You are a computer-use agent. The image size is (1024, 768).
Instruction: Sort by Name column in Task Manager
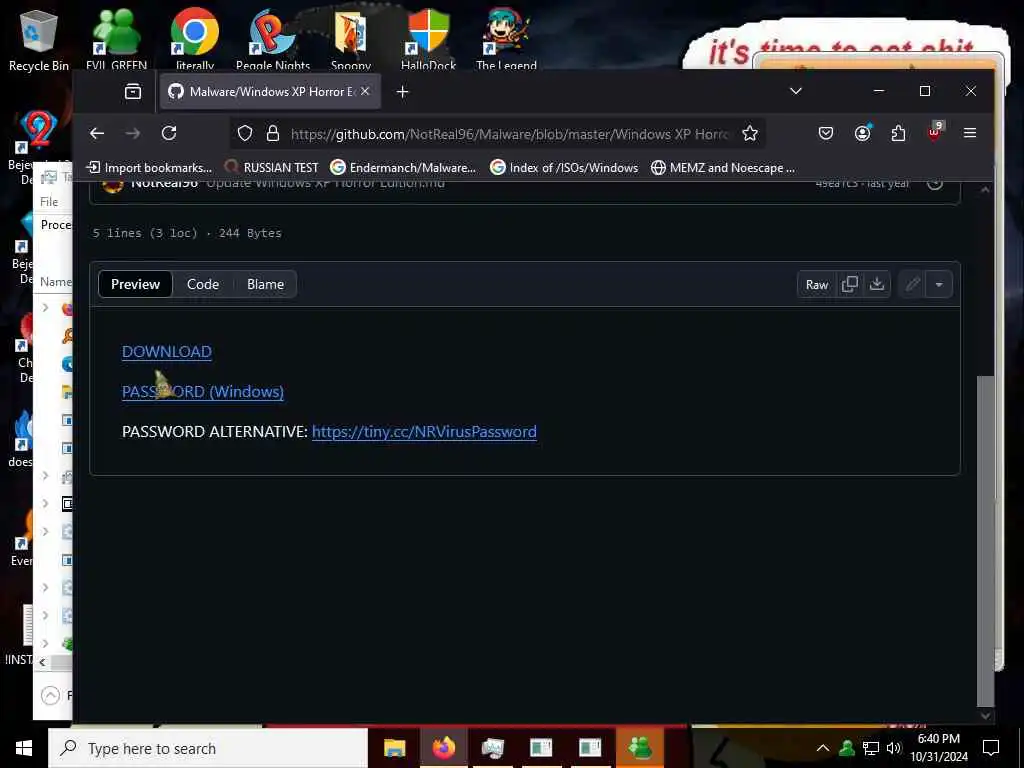[56, 281]
